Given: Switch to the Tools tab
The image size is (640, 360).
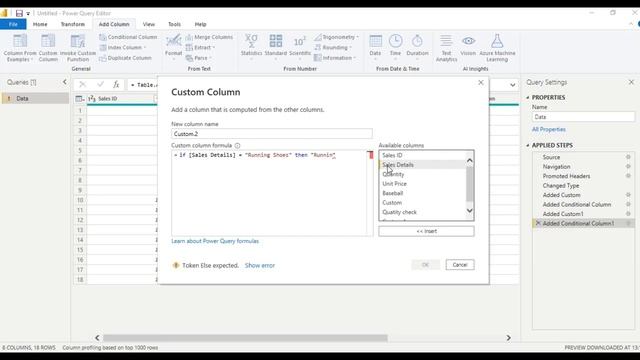Looking at the screenshot, I should coord(174,24).
